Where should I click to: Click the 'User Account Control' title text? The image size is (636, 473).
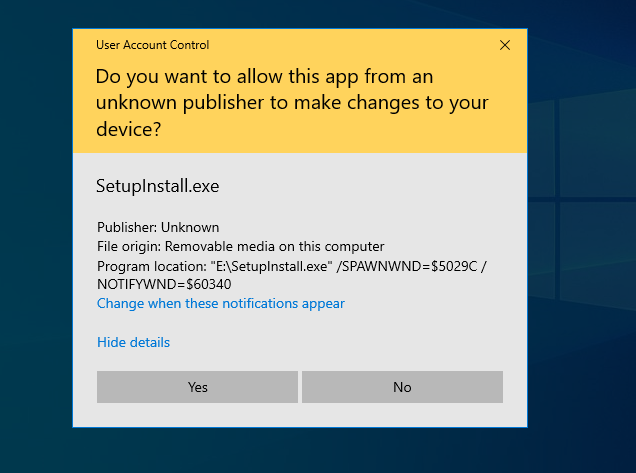point(152,45)
